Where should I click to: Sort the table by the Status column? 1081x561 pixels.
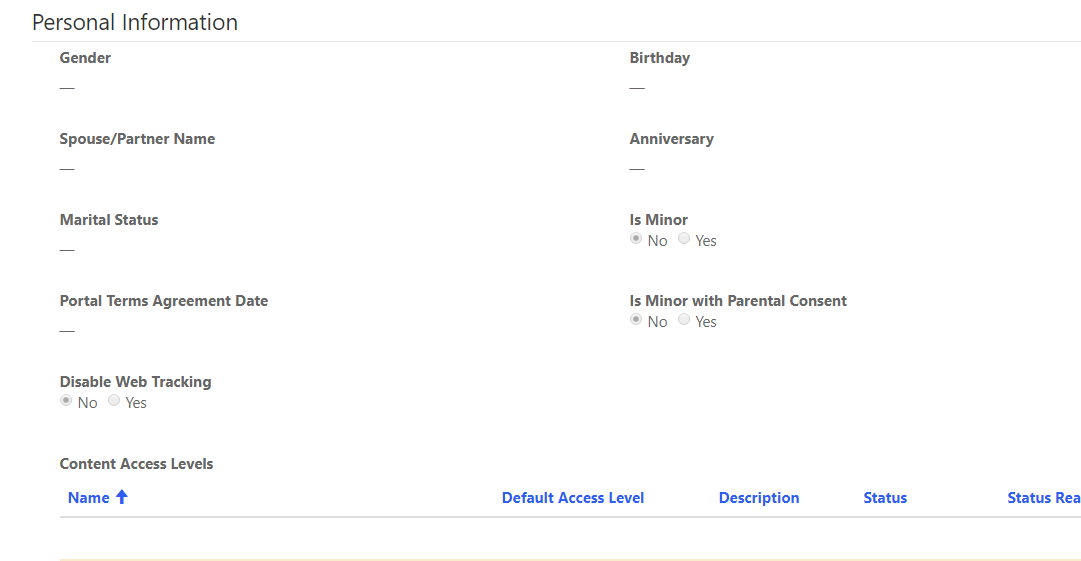pos(885,498)
